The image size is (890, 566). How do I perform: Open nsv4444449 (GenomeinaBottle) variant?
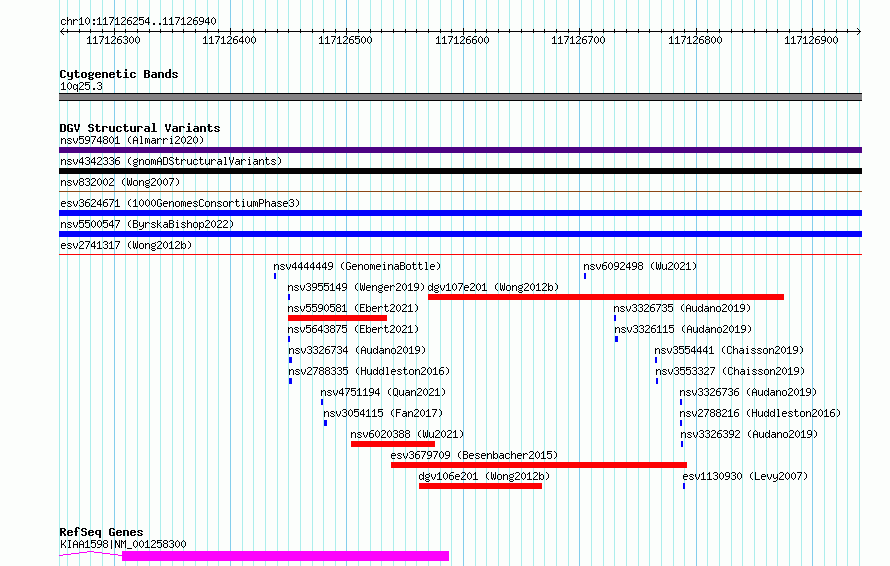[357, 266]
